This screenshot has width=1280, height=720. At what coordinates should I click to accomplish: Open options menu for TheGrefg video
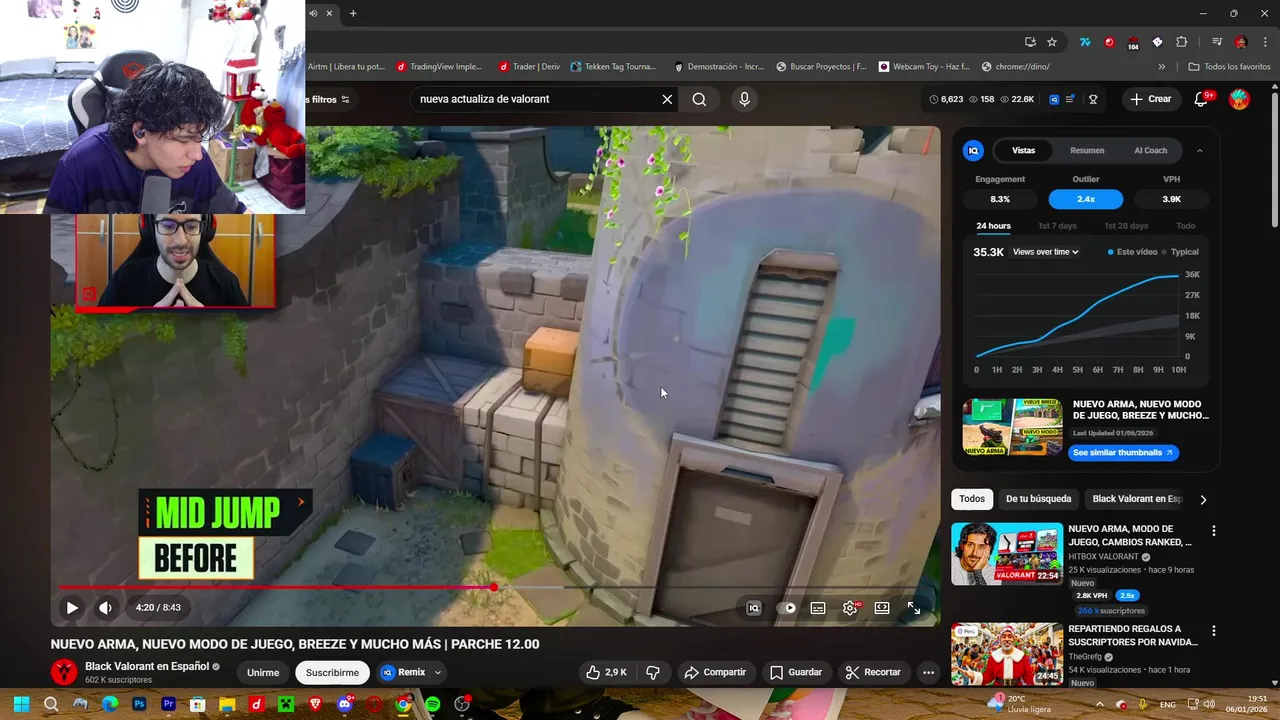coord(1214,631)
